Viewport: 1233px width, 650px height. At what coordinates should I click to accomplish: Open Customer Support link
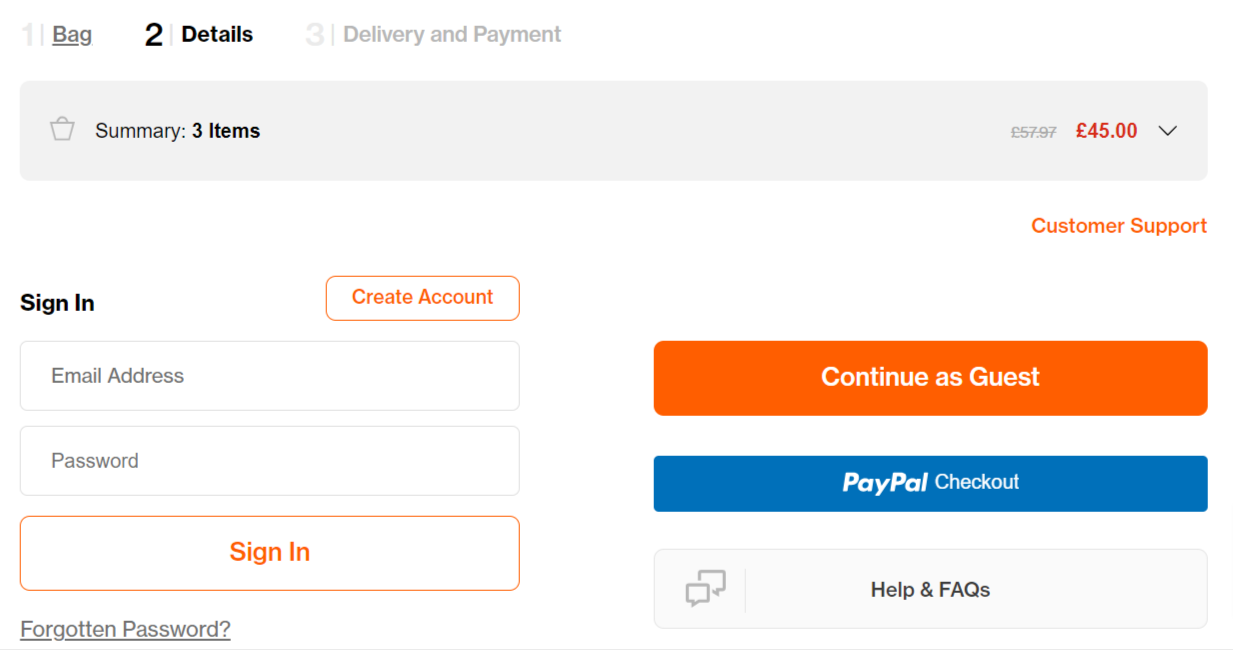pyautogui.click(x=1118, y=226)
